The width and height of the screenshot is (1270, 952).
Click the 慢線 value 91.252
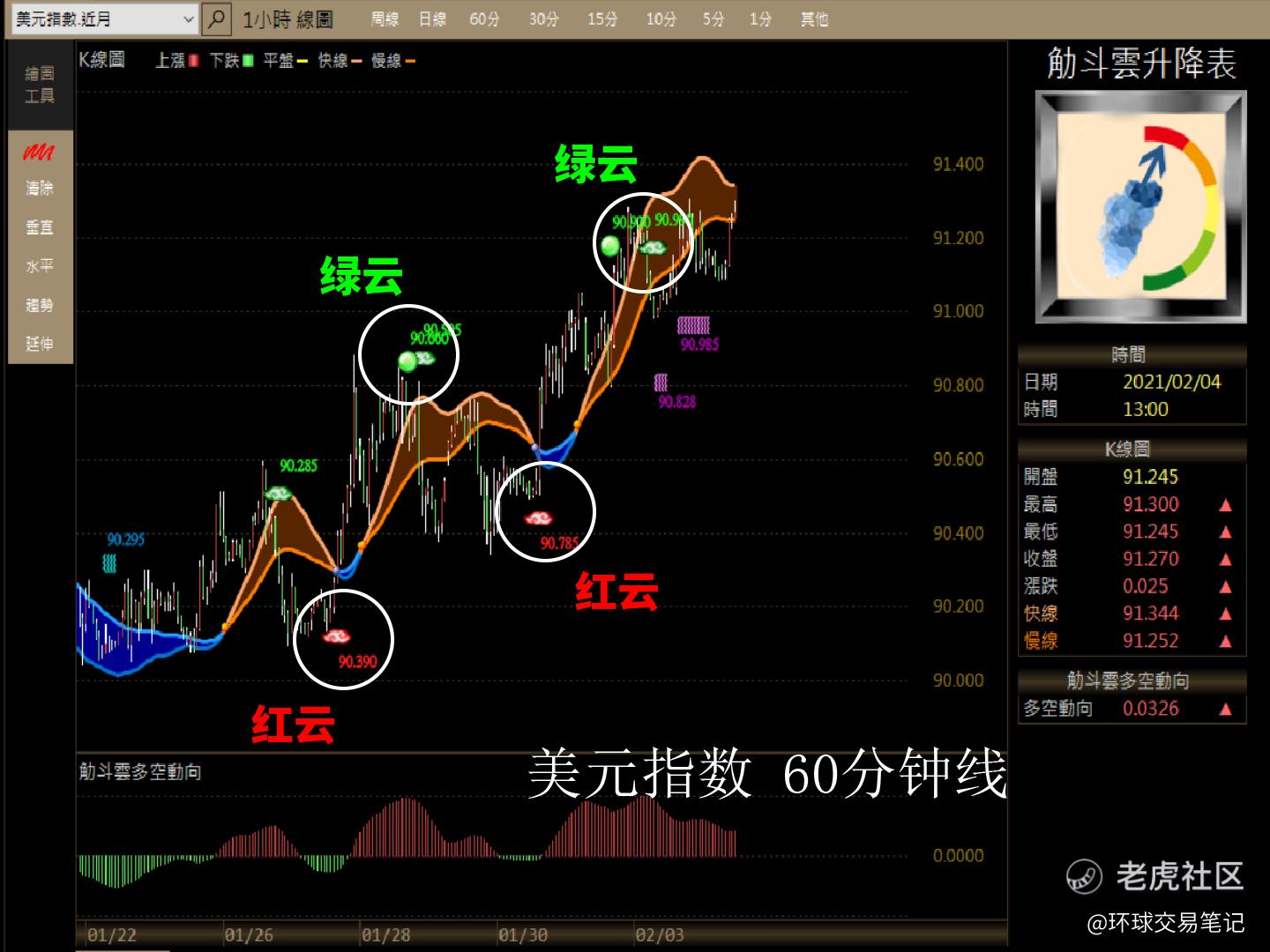(1150, 641)
